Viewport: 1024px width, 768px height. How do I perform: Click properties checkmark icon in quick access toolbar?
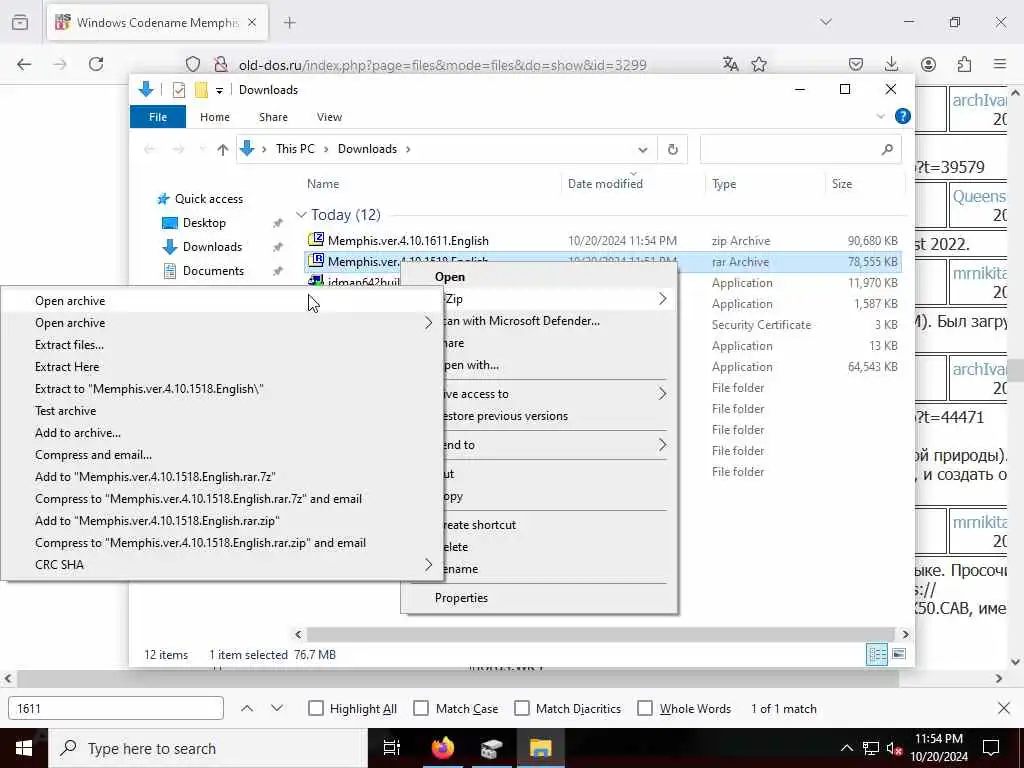pyautogui.click(x=178, y=90)
